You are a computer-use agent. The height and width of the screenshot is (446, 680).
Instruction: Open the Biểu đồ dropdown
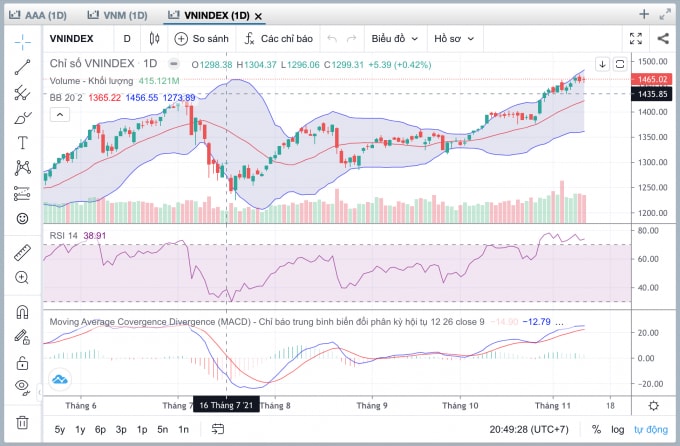tap(395, 39)
